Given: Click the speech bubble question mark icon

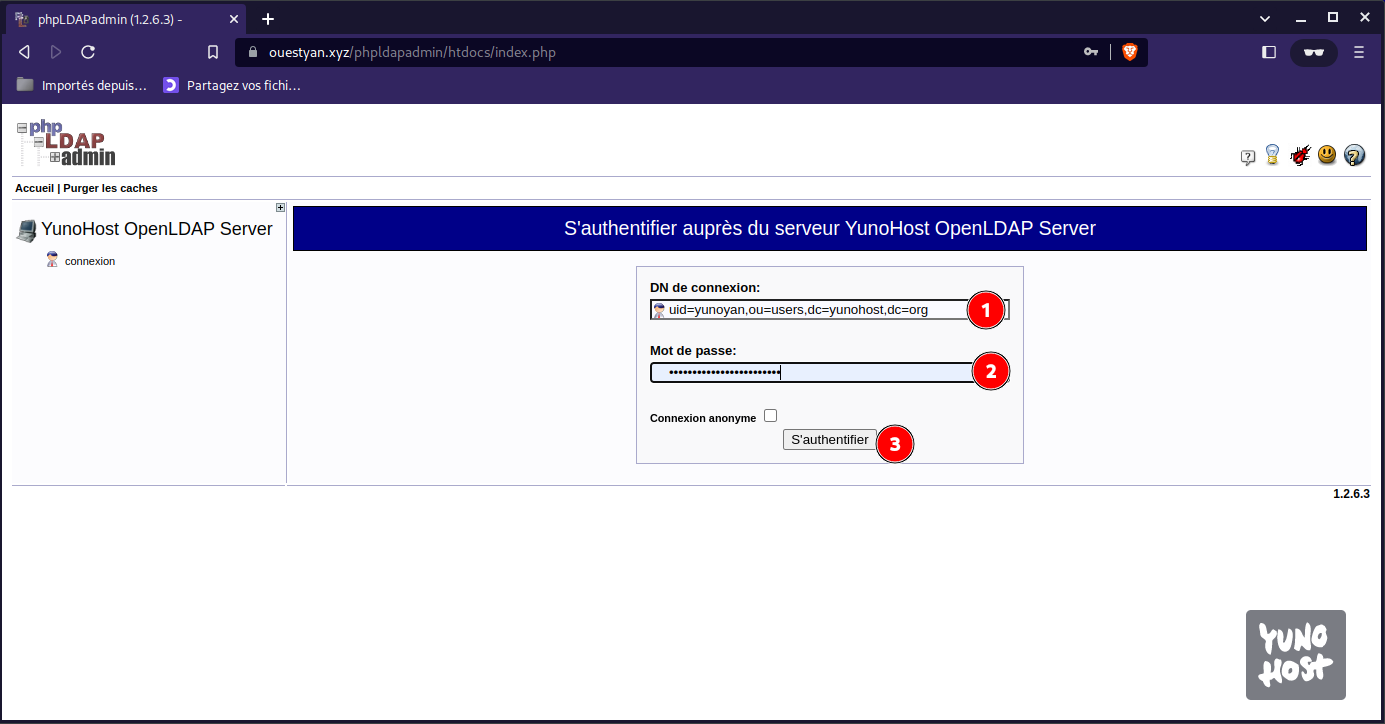Looking at the screenshot, I should tap(1248, 157).
